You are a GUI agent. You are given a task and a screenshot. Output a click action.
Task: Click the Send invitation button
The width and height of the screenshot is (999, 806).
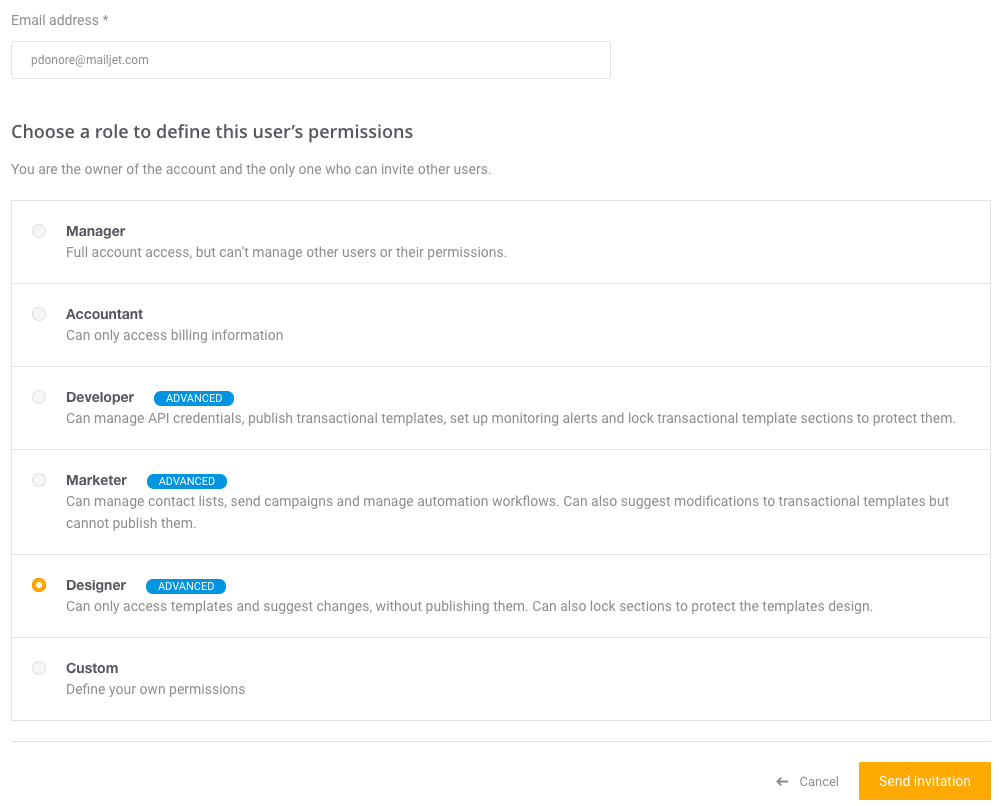[x=924, y=781]
